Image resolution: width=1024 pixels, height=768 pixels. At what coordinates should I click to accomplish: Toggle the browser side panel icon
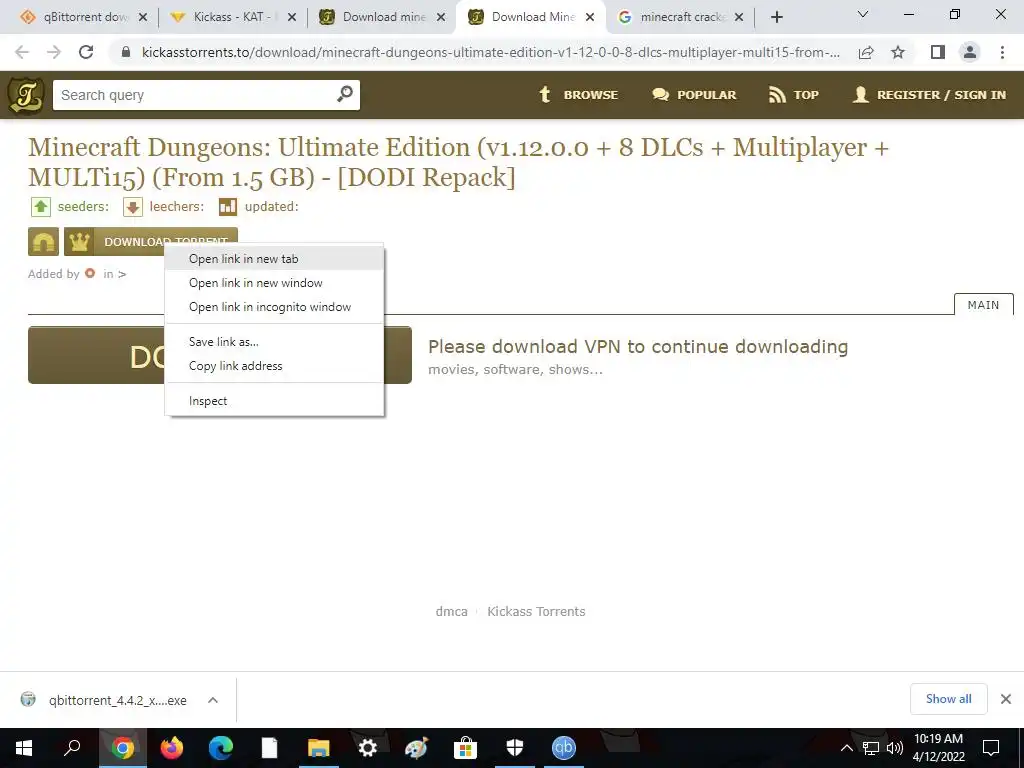[x=938, y=52]
